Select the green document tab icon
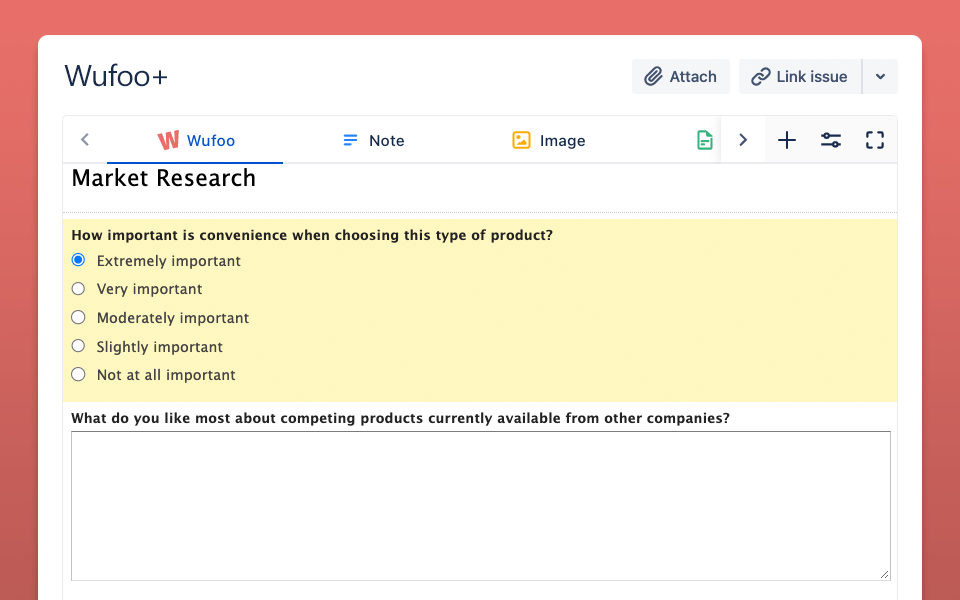The image size is (960, 600). [x=705, y=140]
